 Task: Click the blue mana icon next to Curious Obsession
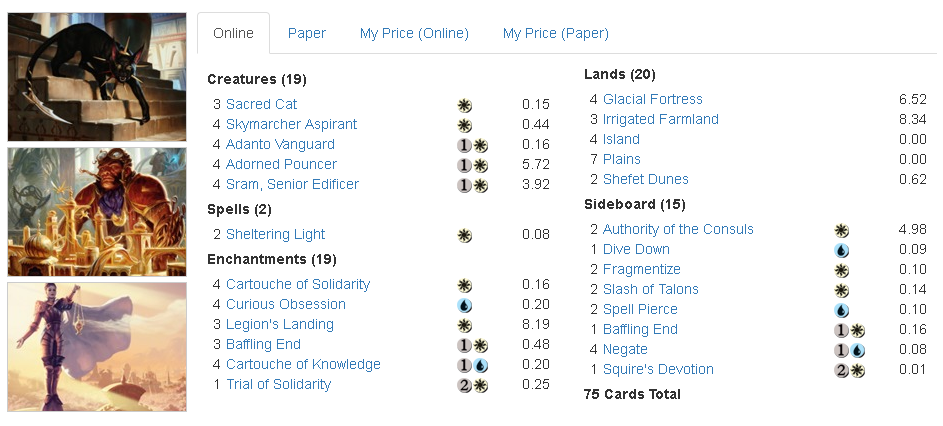coord(464,304)
